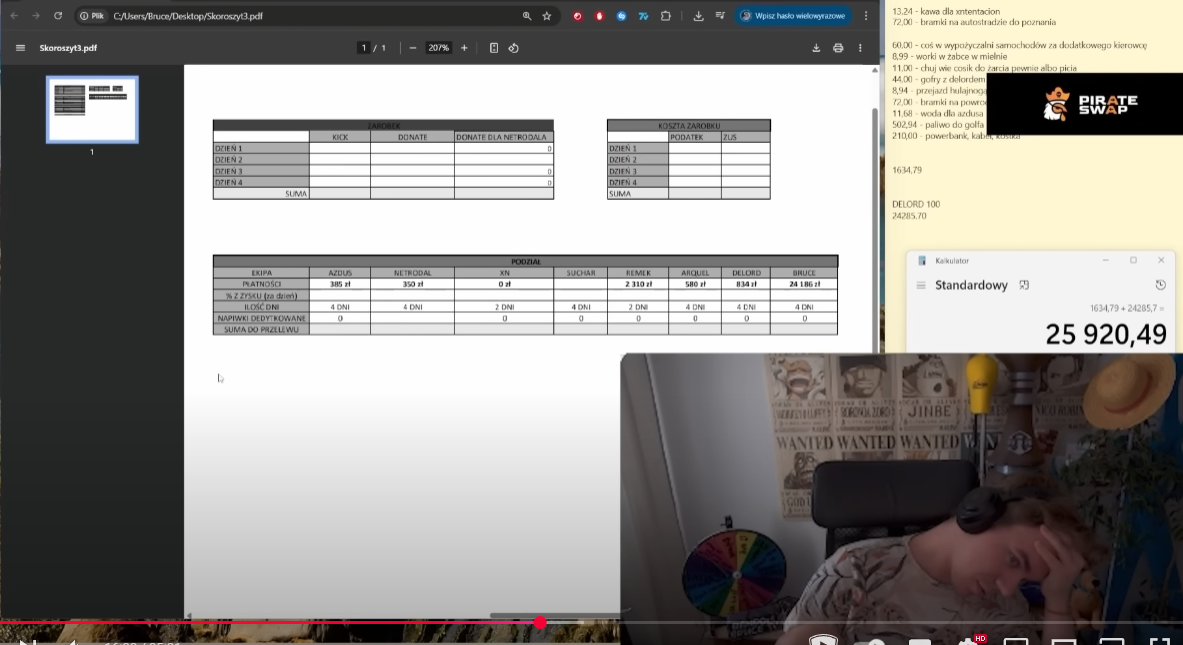Open the browser downloads icon
Viewport: 1183px width, 645px height.
[x=698, y=16]
